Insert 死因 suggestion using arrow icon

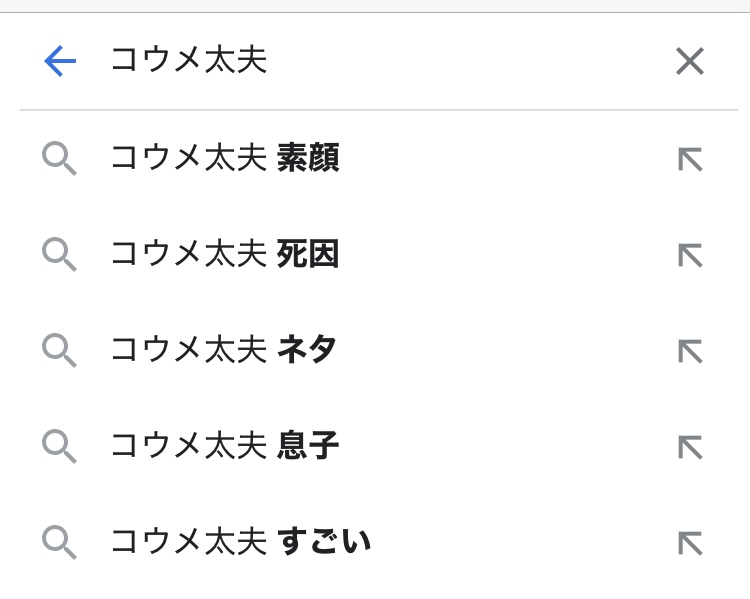[x=689, y=255]
